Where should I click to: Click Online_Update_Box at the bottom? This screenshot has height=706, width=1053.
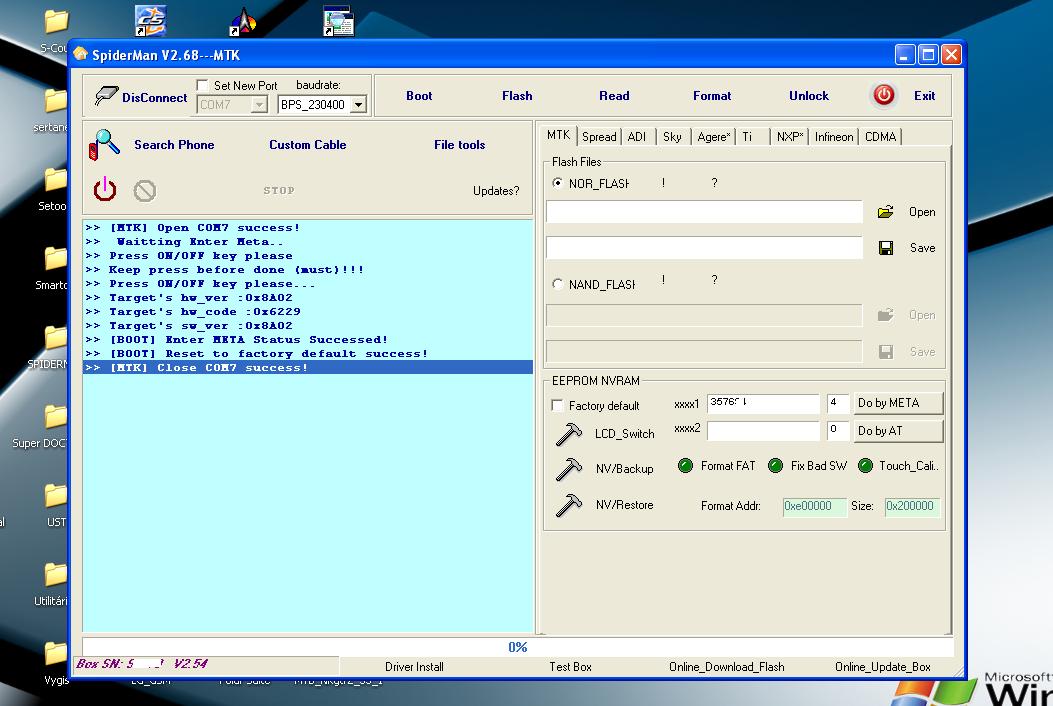(x=882, y=667)
